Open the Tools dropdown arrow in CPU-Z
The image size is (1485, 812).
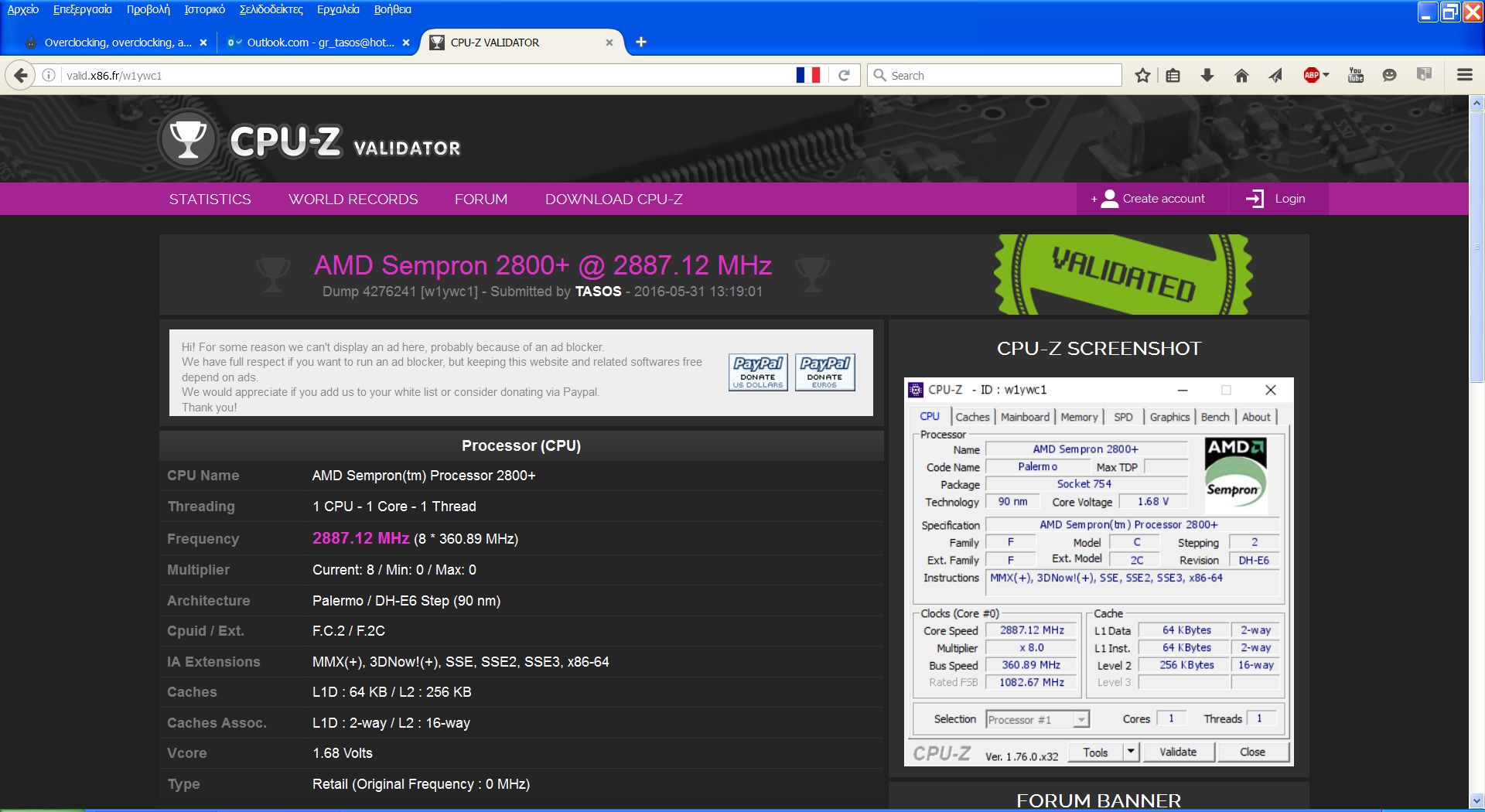pos(1131,751)
